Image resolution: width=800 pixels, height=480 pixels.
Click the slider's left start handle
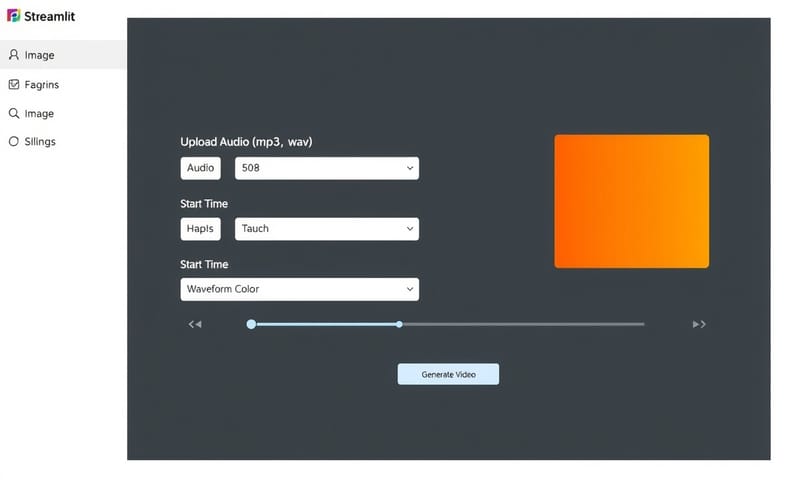point(251,324)
